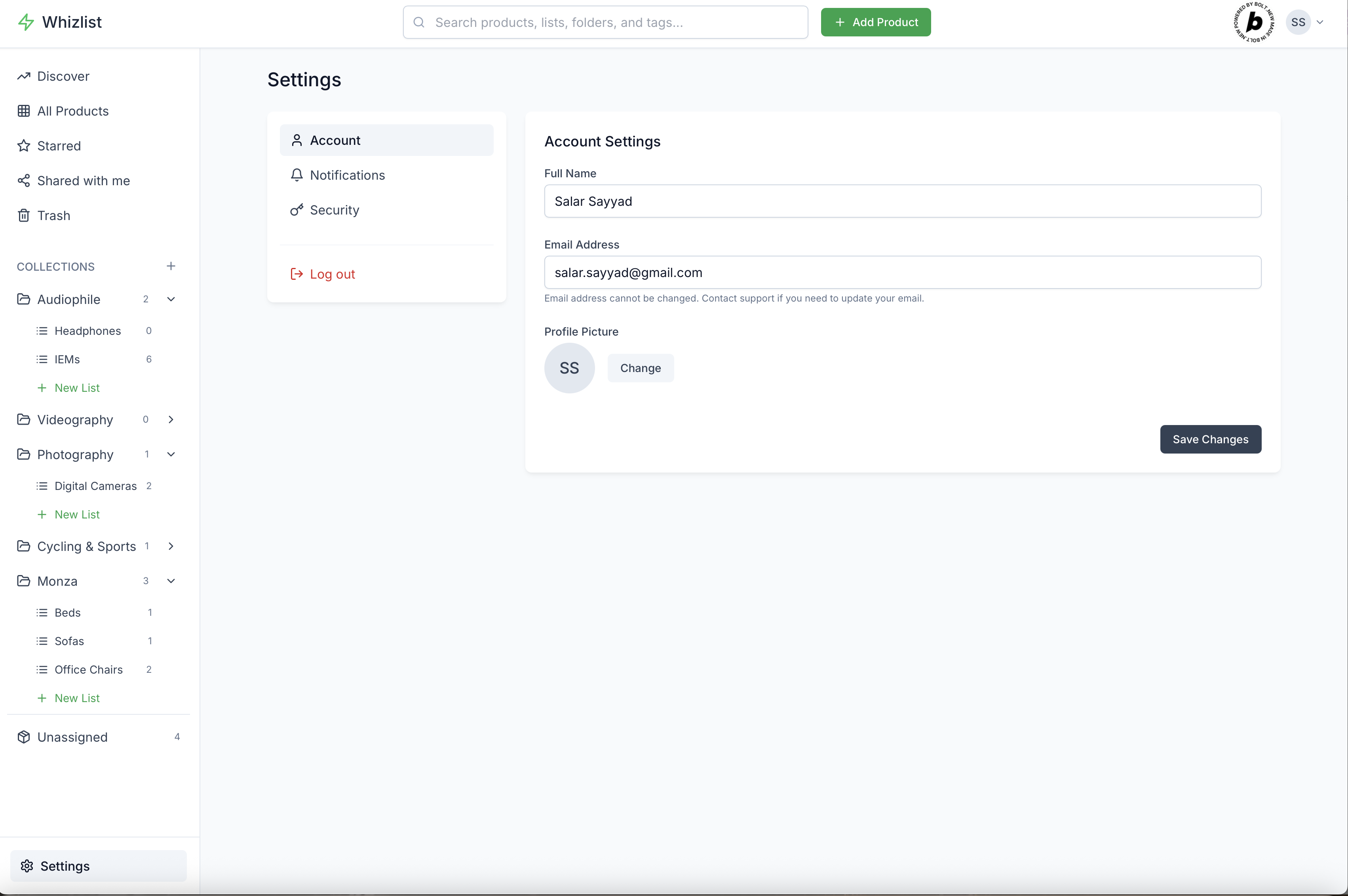Image resolution: width=1348 pixels, height=896 pixels.
Task: Open the Bolt badge icon
Action: tap(1254, 22)
